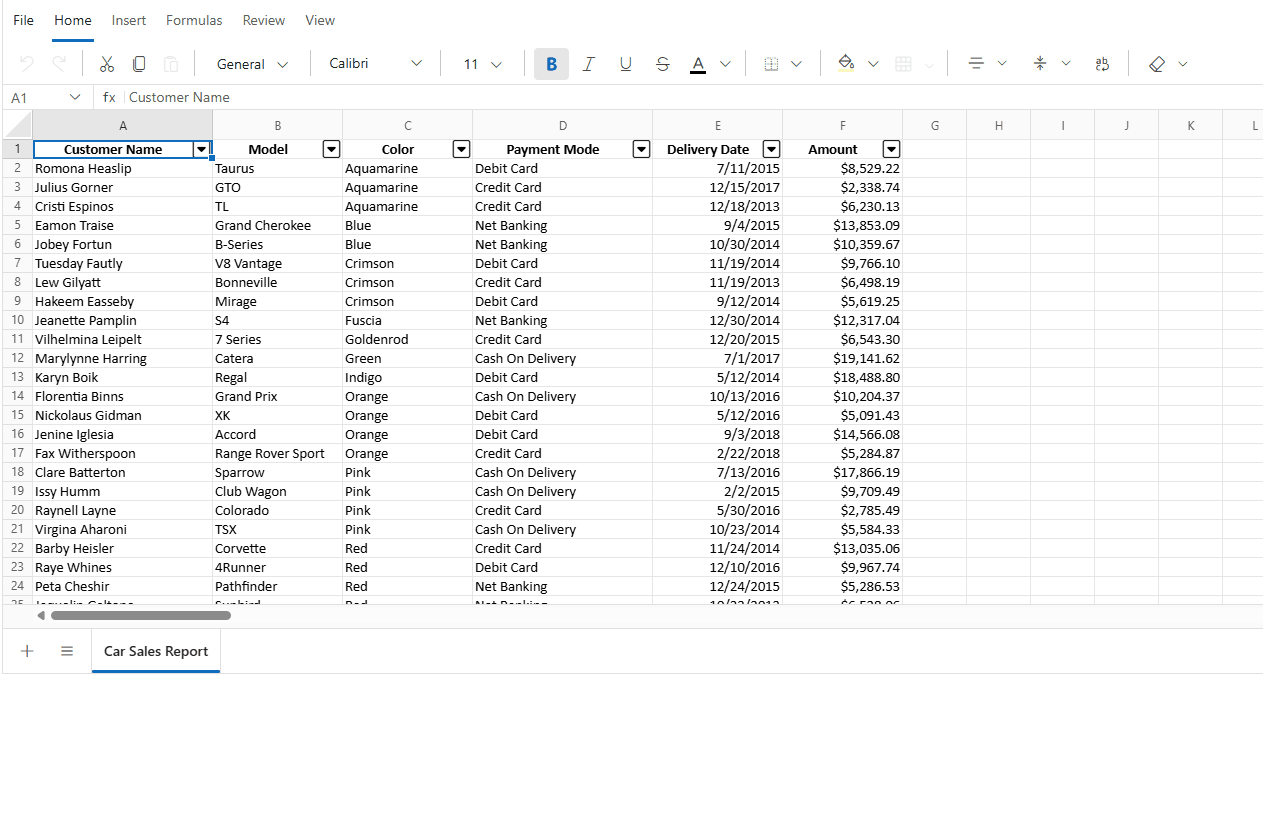Apply strikethrough formatting
This screenshot has width=1263, height=821.
tap(662, 63)
